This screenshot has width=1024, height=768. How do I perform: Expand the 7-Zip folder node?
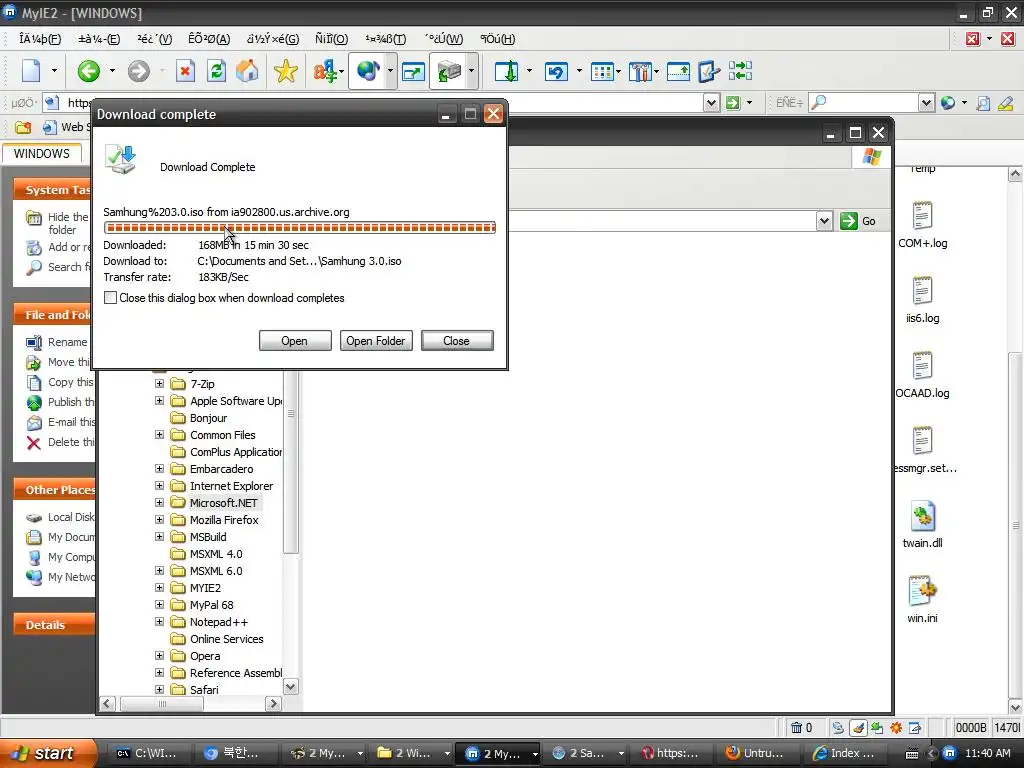click(159, 383)
